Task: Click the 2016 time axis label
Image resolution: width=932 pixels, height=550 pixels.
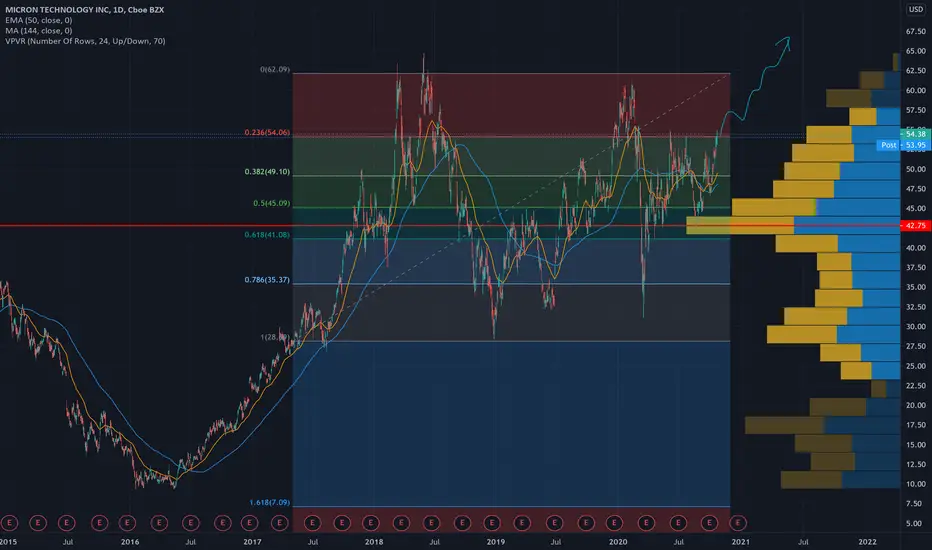Action: click(x=130, y=542)
